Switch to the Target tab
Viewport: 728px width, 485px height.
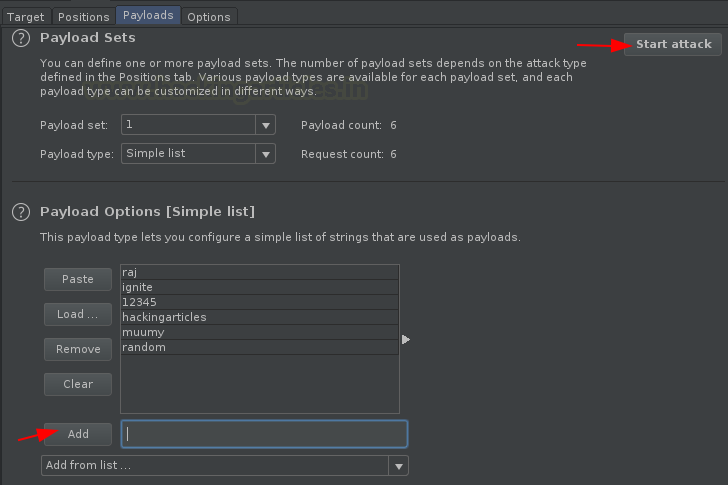click(x=25, y=16)
